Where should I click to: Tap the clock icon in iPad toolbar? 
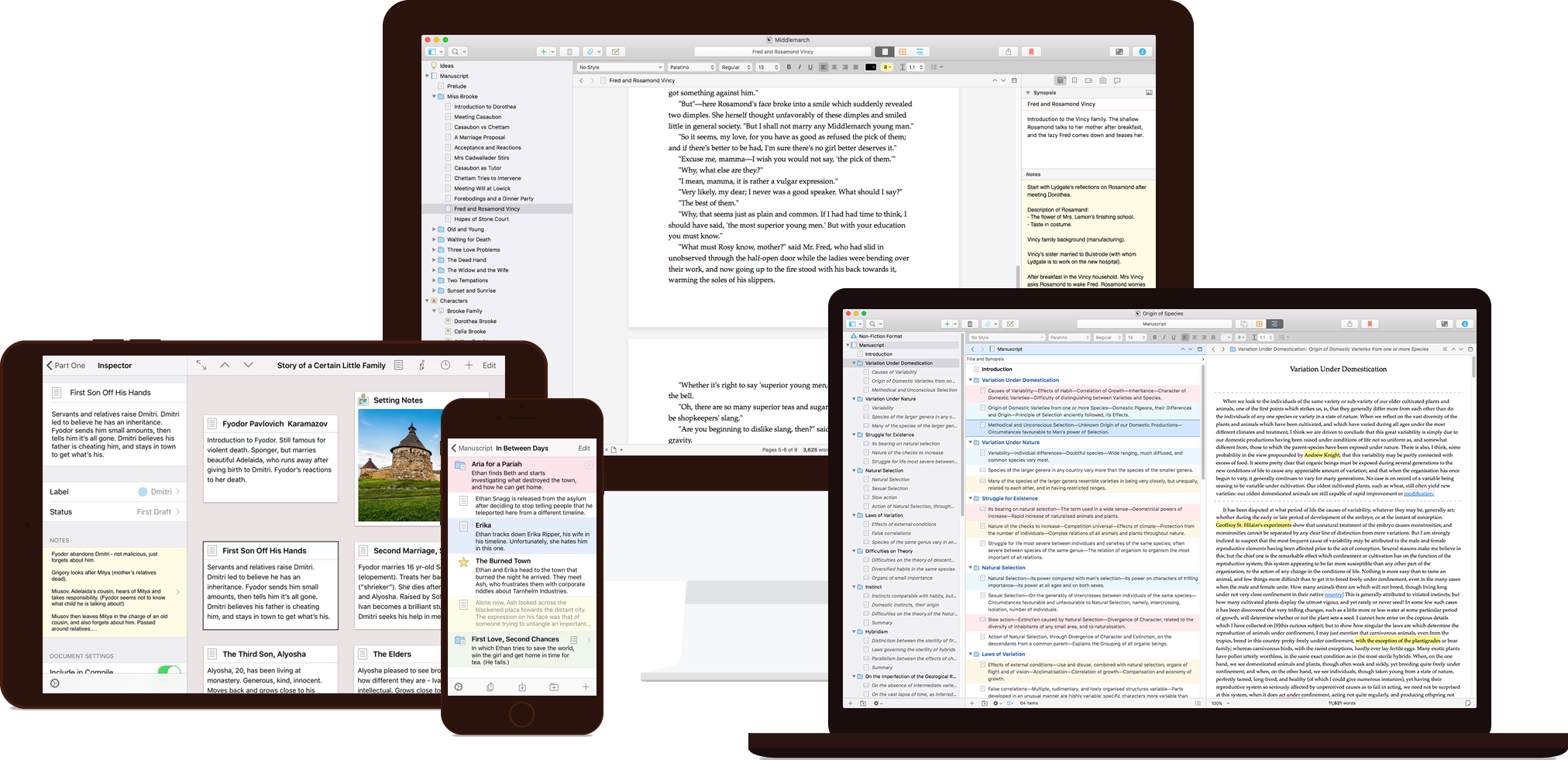tap(445, 365)
